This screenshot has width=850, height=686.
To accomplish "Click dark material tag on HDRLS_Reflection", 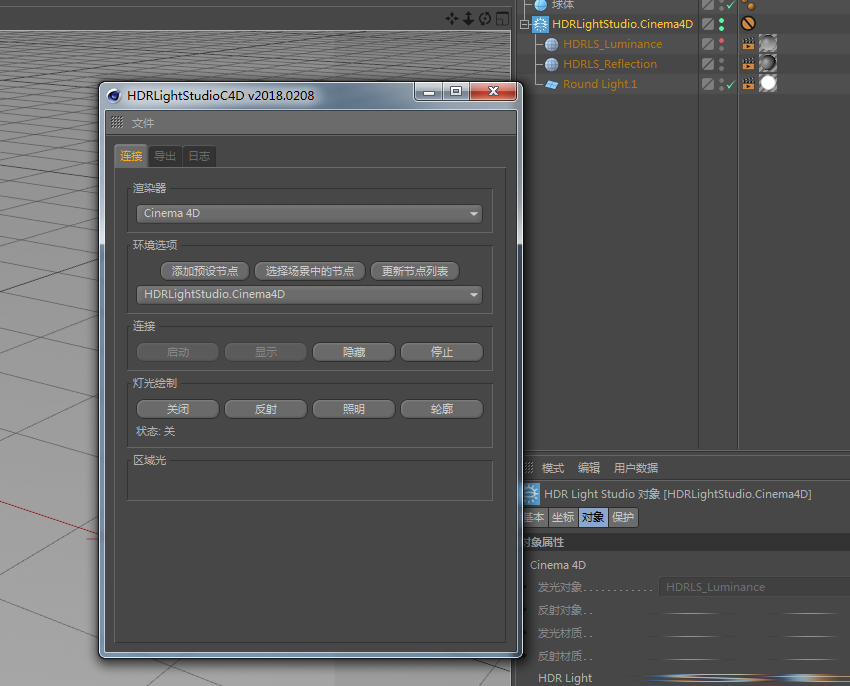I will (768, 63).
